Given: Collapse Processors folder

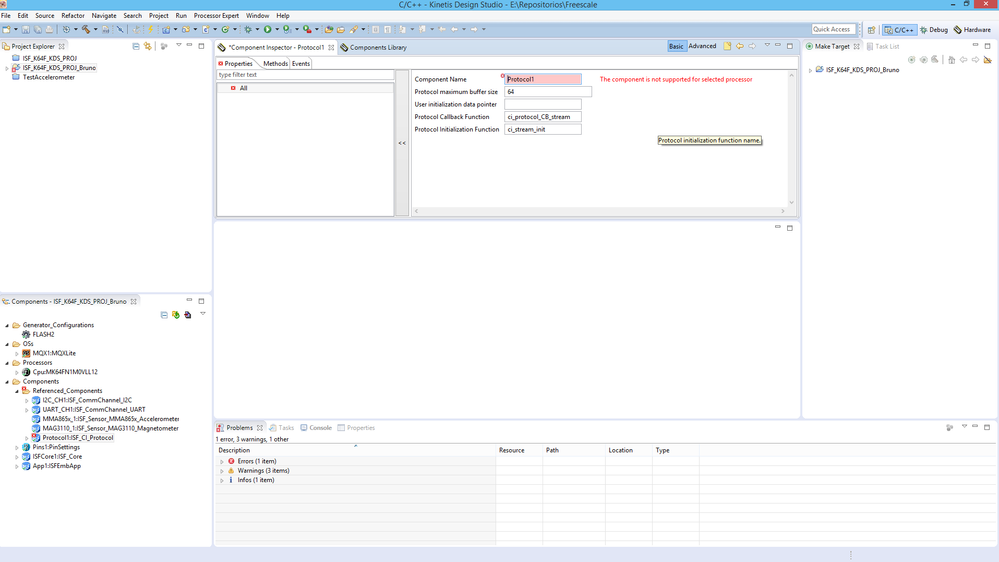Looking at the screenshot, I should click(x=7, y=363).
